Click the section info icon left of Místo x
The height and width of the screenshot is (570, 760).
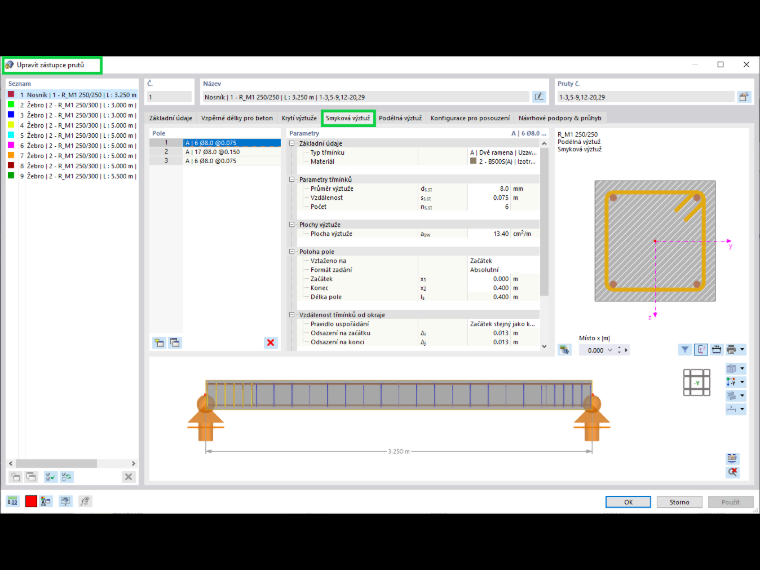coord(564,349)
